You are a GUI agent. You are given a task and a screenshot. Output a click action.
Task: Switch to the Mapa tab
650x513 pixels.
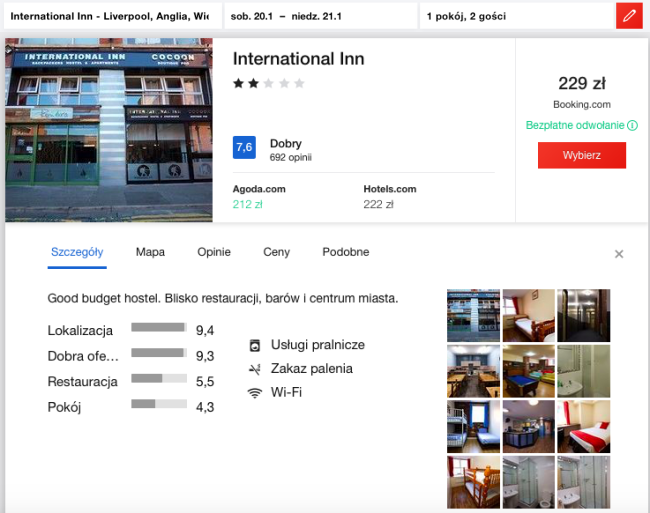coord(150,252)
